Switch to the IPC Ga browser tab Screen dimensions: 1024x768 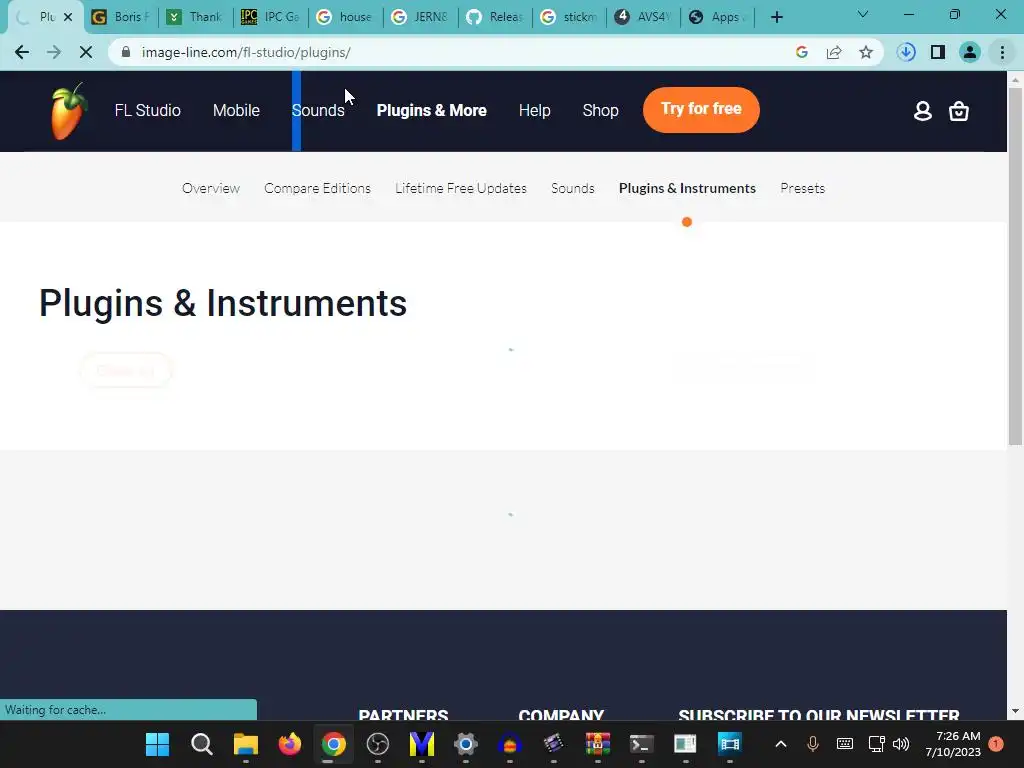(x=270, y=17)
